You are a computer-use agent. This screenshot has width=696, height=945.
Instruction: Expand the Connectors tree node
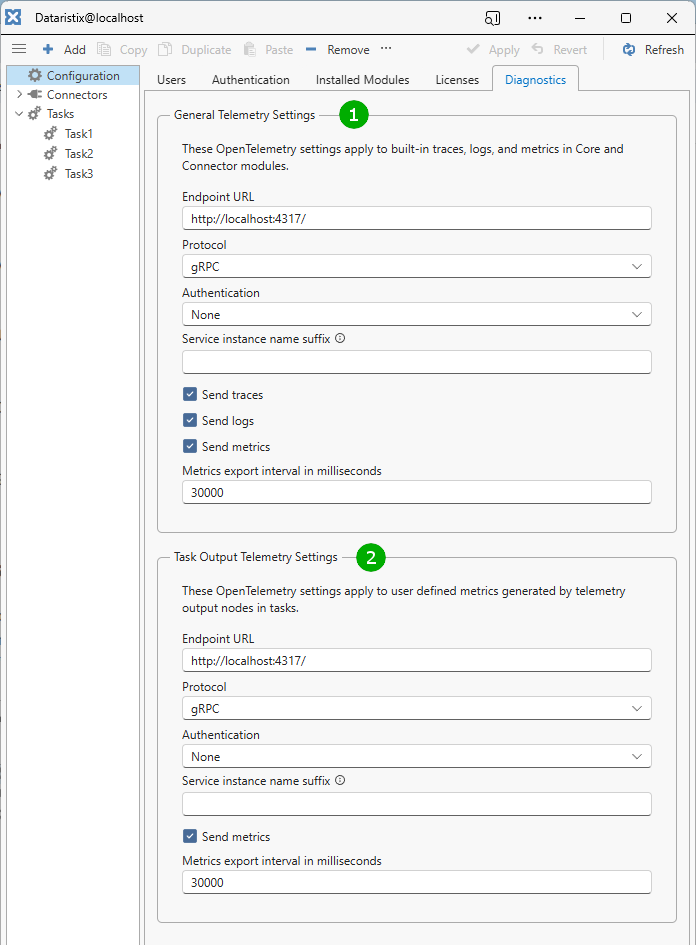pyautogui.click(x=18, y=94)
